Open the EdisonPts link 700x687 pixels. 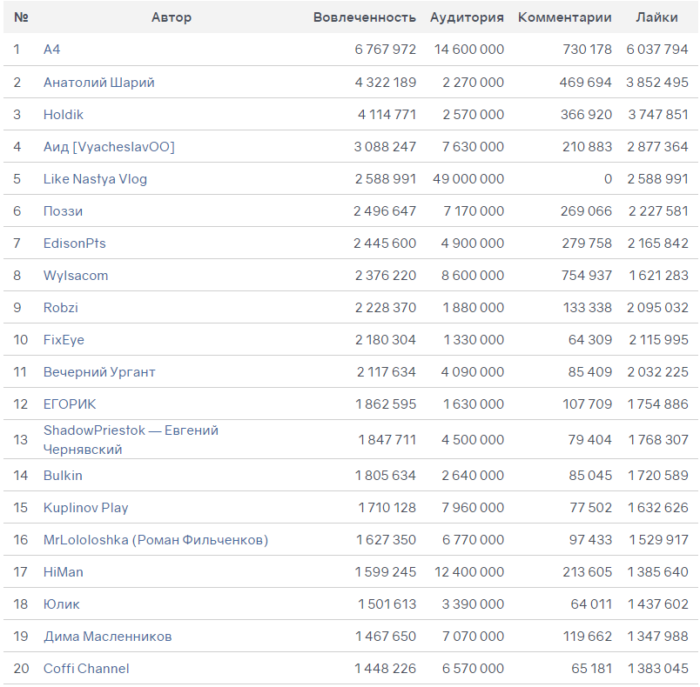coord(75,243)
